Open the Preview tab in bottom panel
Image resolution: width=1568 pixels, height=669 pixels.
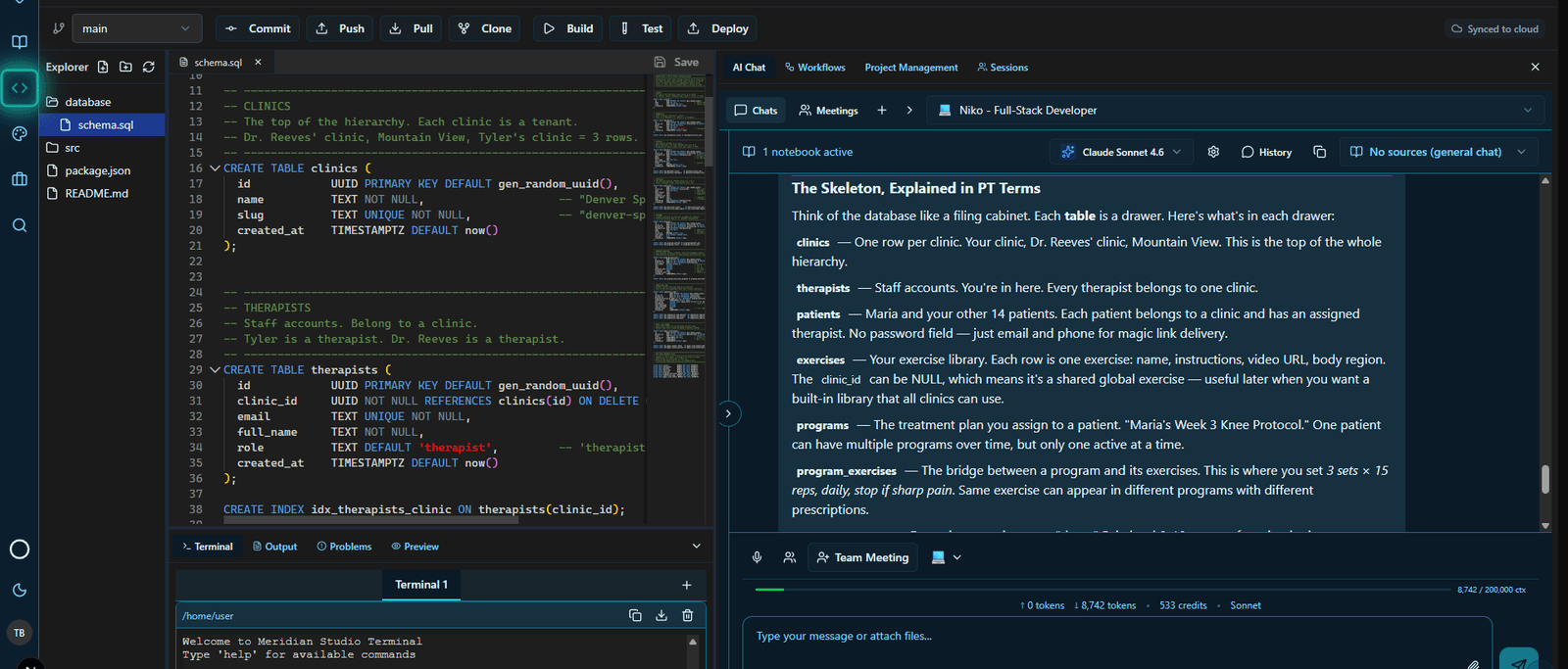pyautogui.click(x=415, y=547)
